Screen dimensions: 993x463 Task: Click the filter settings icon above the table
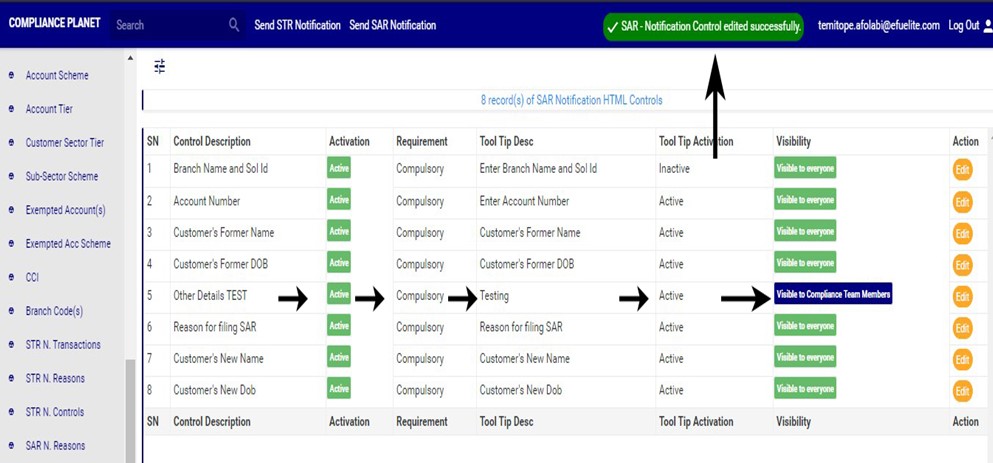pos(159,67)
